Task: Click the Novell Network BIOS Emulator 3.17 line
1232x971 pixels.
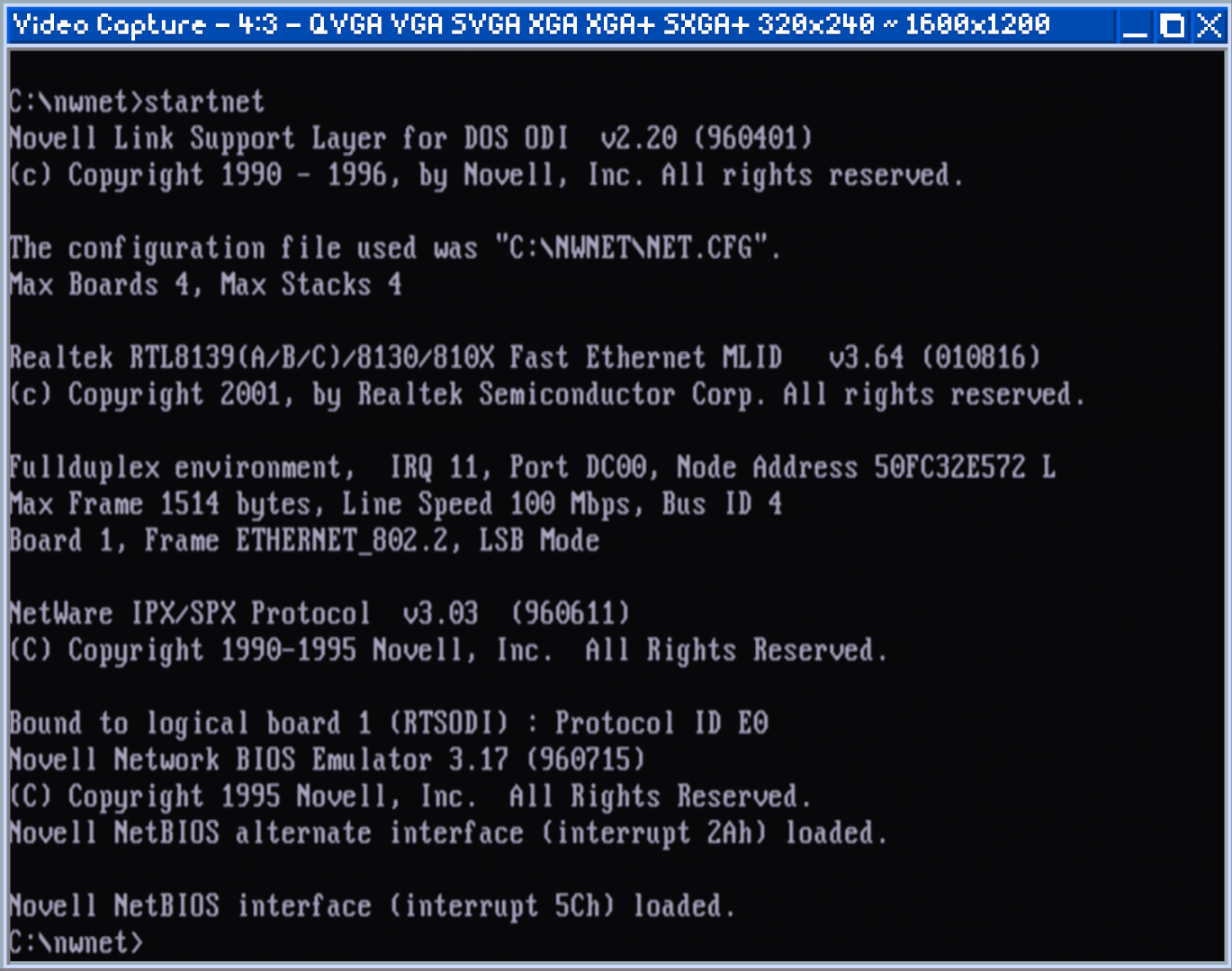Action: tap(327, 760)
